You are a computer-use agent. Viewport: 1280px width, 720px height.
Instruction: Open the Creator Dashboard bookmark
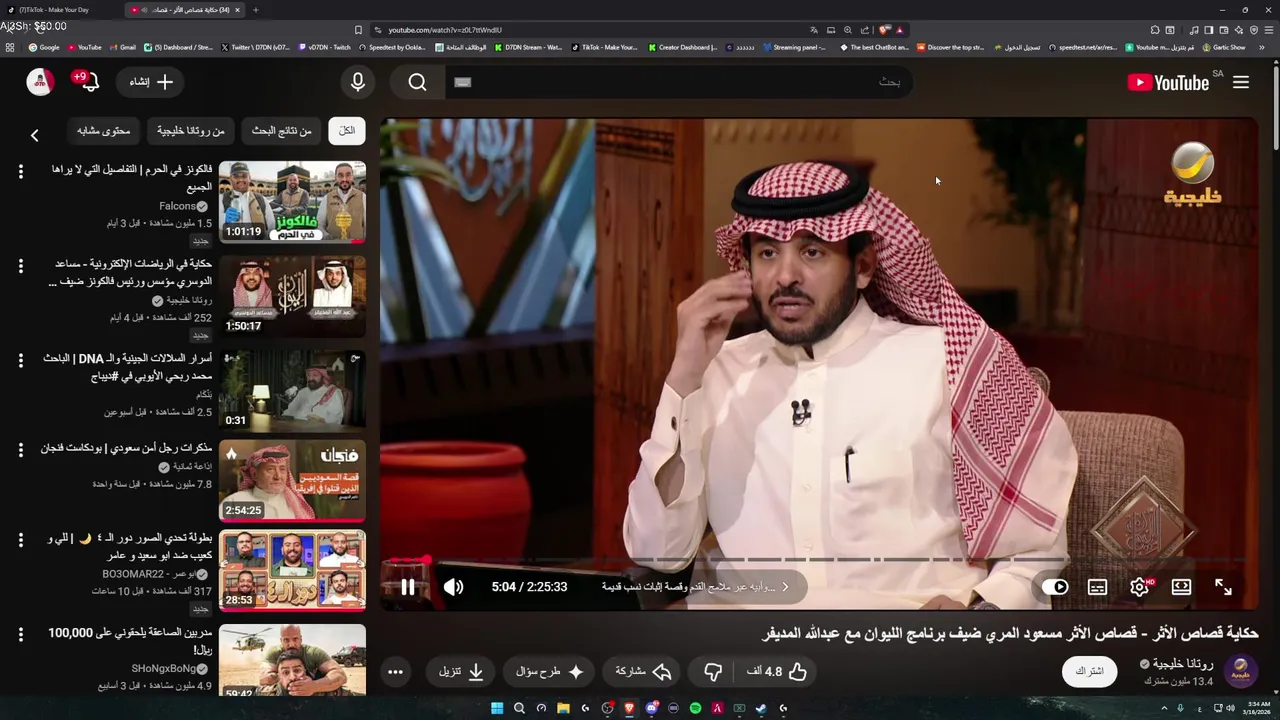682,47
